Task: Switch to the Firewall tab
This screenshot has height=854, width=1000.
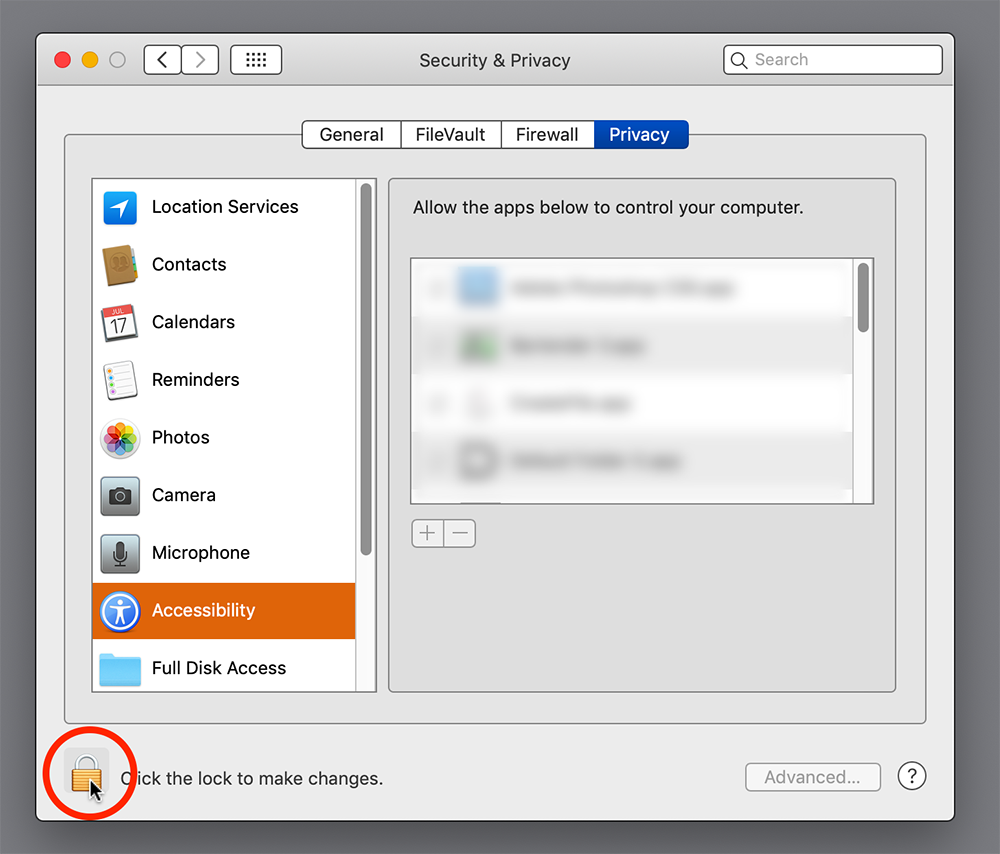Action: coord(547,135)
